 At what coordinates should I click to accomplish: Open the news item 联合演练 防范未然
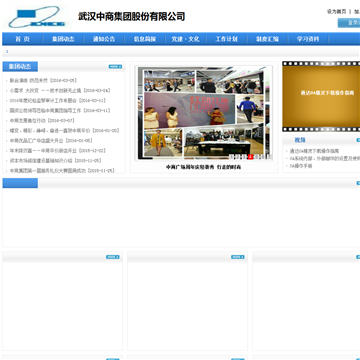pyautogui.click(x=43, y=81)
